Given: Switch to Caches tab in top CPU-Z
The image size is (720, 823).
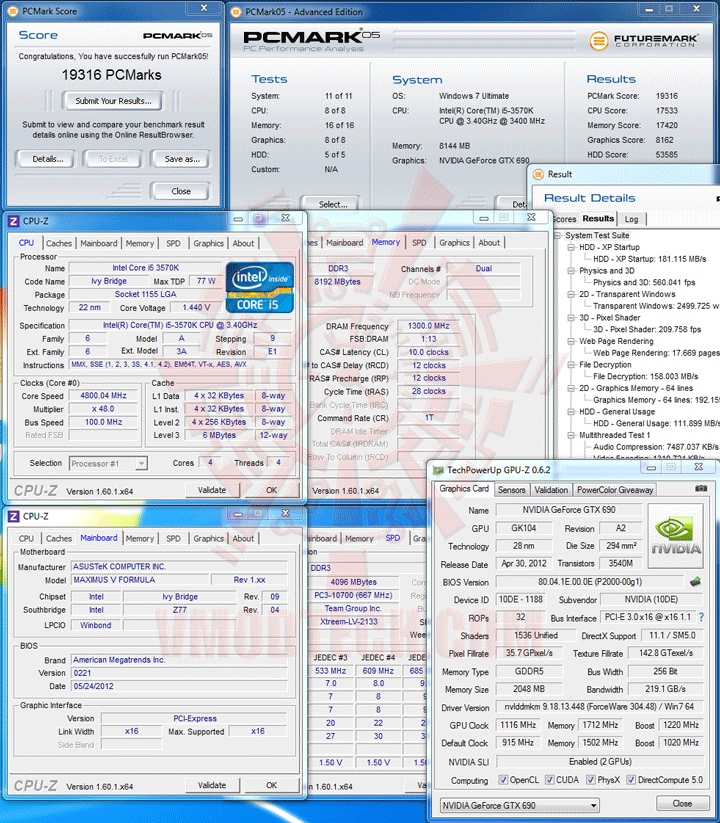Looking at the screenshot, I should click(59, 244).
